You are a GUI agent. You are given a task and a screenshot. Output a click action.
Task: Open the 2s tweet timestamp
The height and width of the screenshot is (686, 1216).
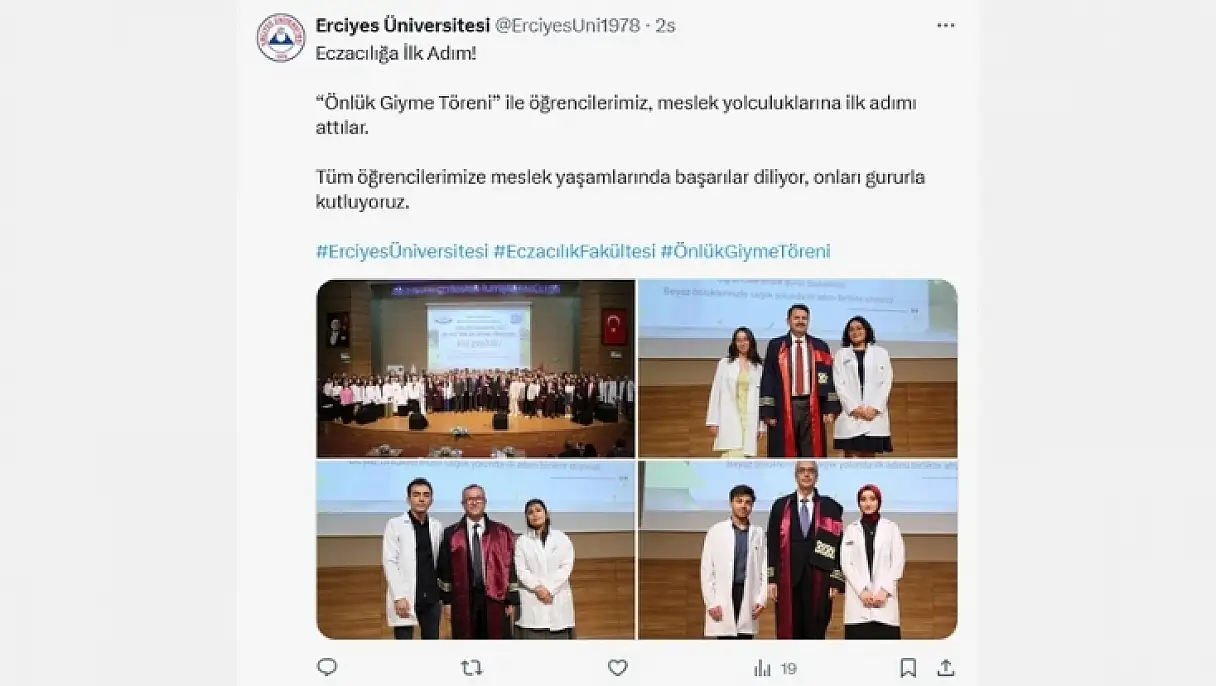coord(665,25)
